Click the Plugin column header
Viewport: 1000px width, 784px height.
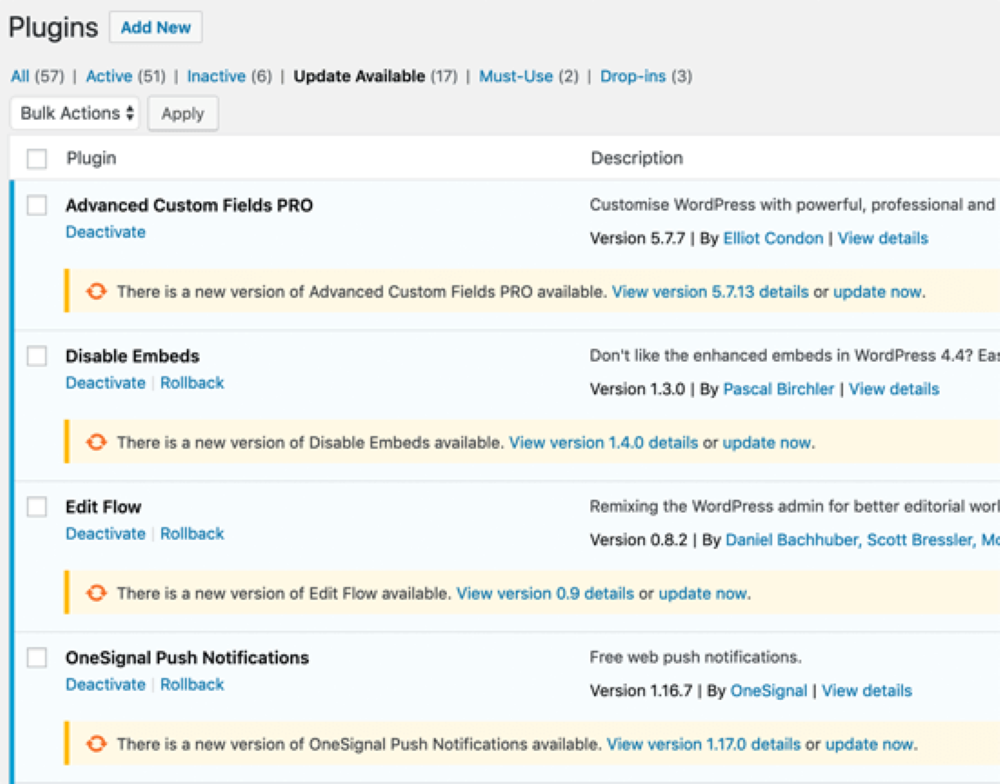(91, 158)
